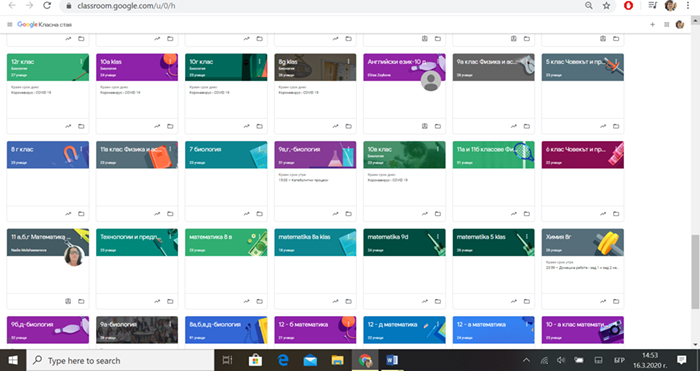Open Drive folder on 11в клас Физика card
This screenshot has height=371, width=700.
pyautogui.click(x=170, y=214)
